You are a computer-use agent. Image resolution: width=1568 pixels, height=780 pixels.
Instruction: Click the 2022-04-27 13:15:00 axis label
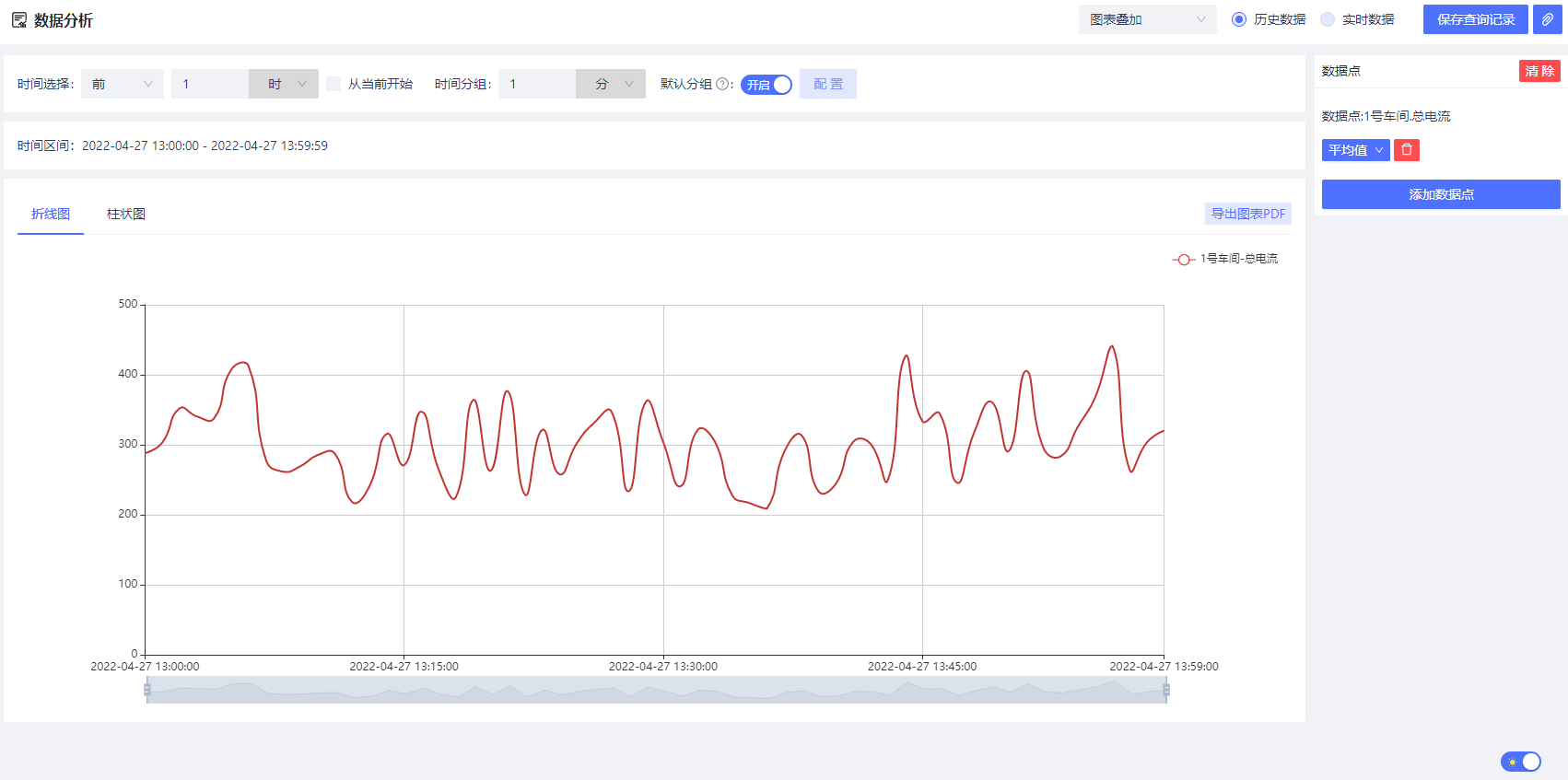pos(404,667)
